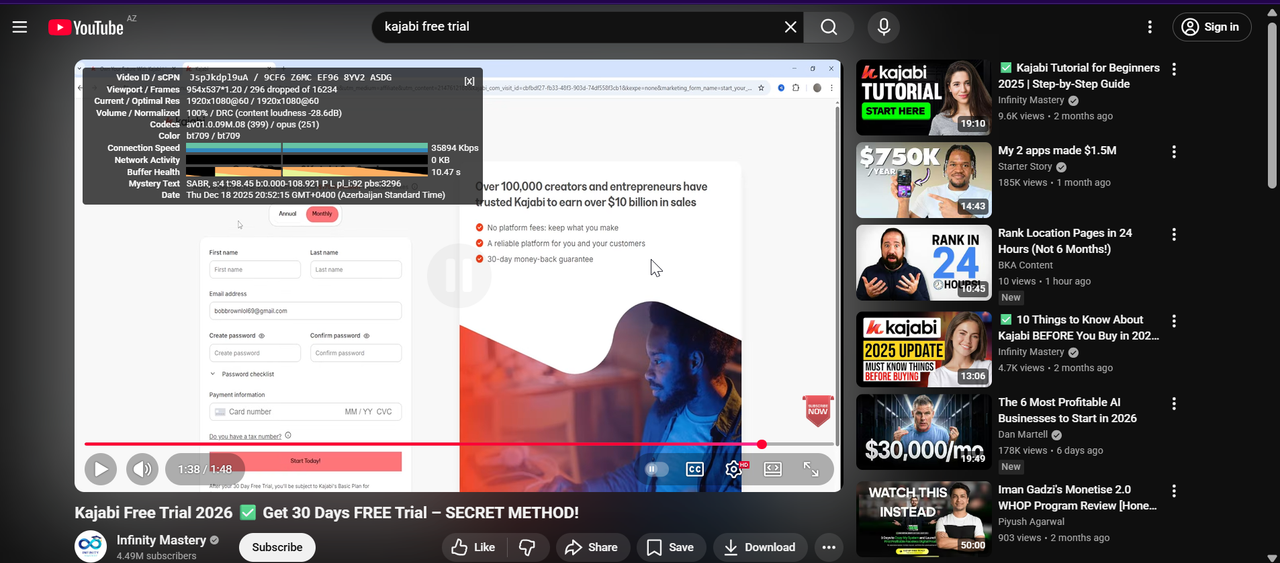The image size is (1280, 563).
Task: Open Iman Gadzi's Monetise 2.0 thumbnail
Action: 924,519
